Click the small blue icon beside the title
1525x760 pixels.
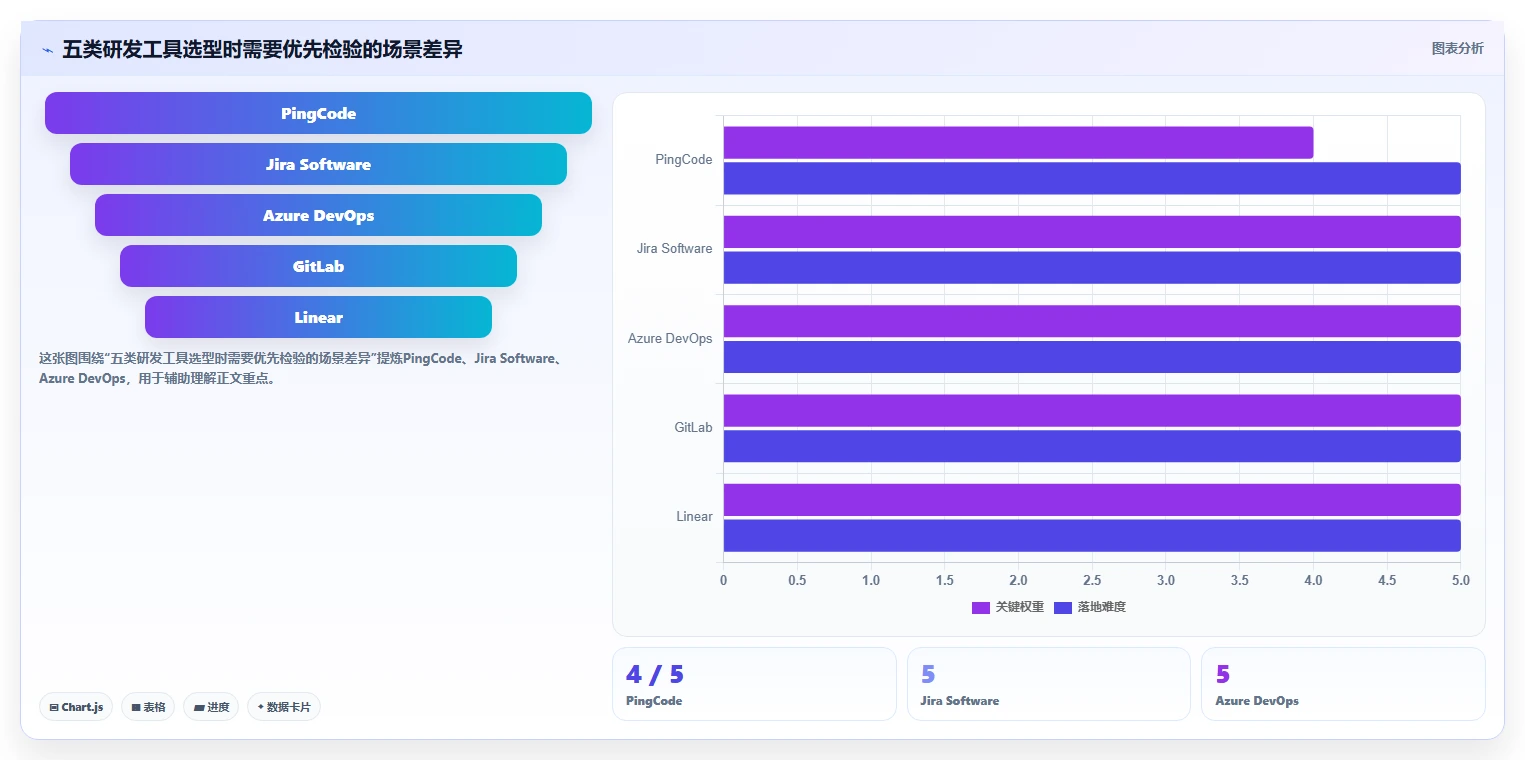tap(47, 50)
